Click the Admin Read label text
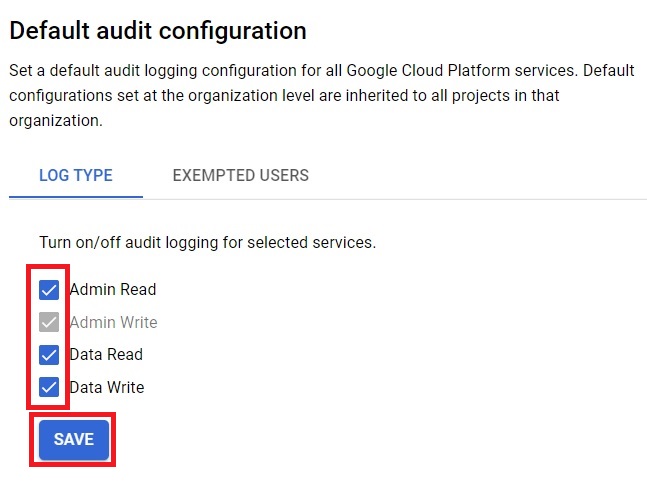 [x=113, y=290]
